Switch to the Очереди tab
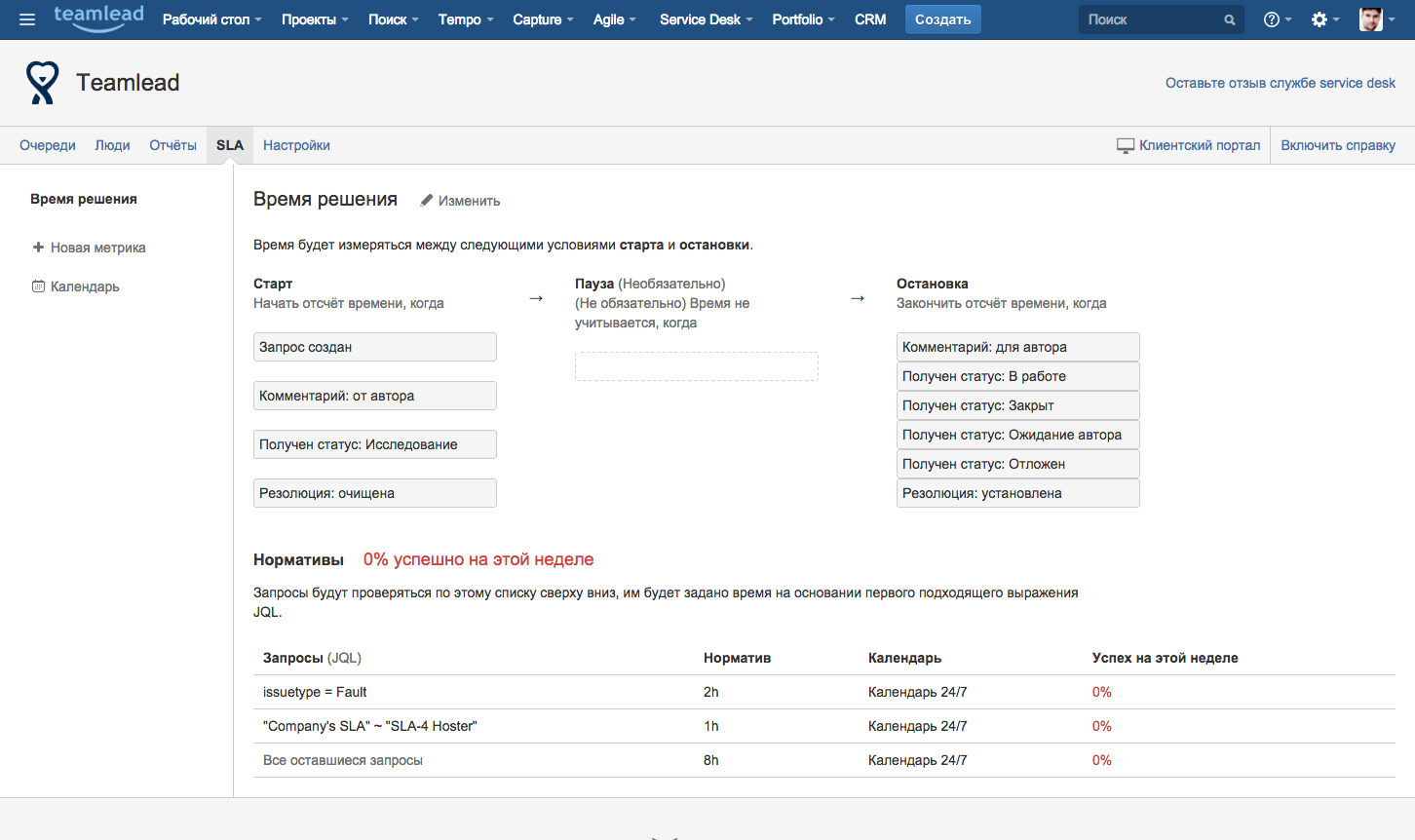Image resolution: width=1415 pixels, height=840 pixels. tap(47, 144)
